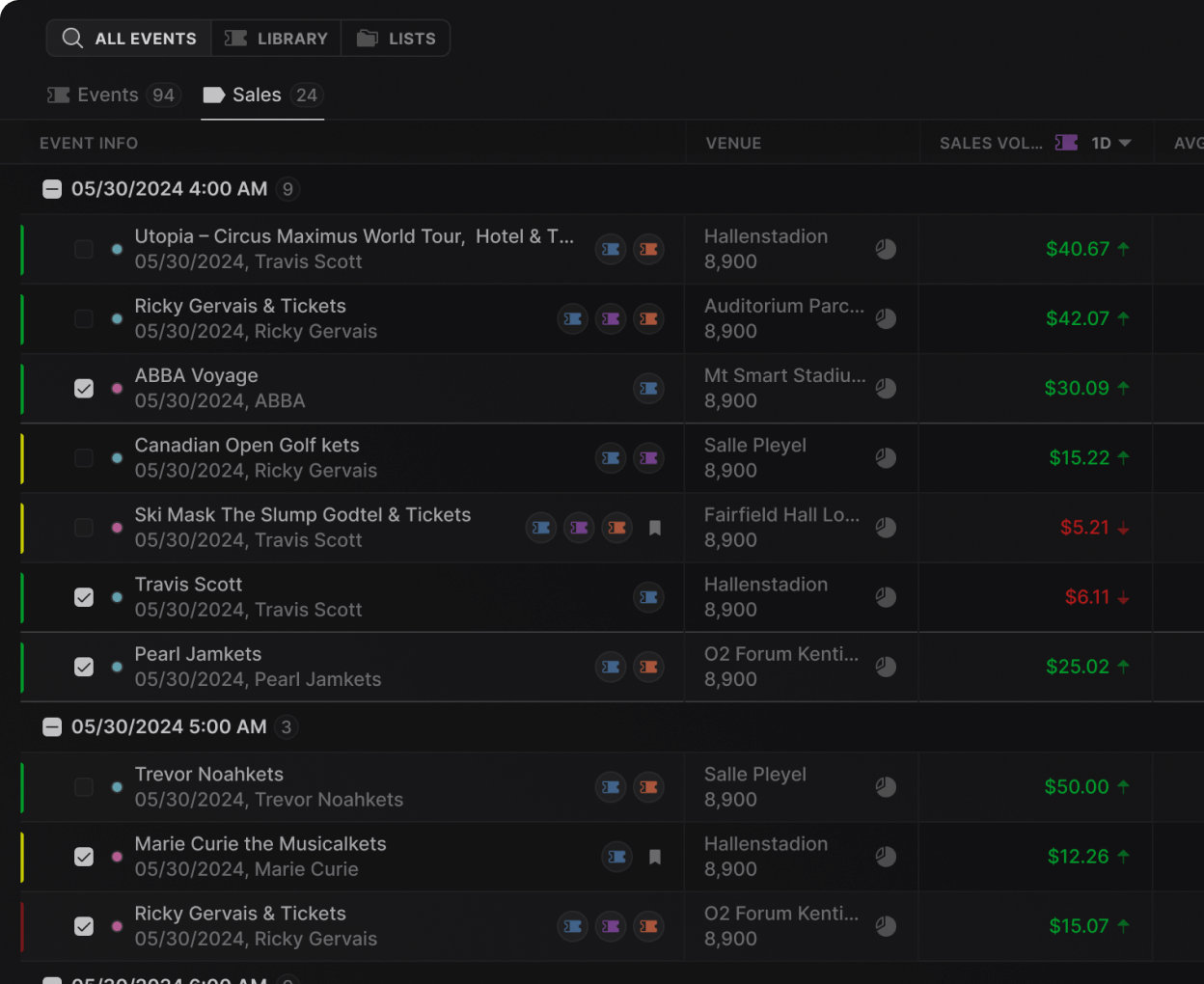Viewport: 1204px width, 984px height.
Task: Check the Trevor Noahkets checkbox
Action: click(84, 787)
